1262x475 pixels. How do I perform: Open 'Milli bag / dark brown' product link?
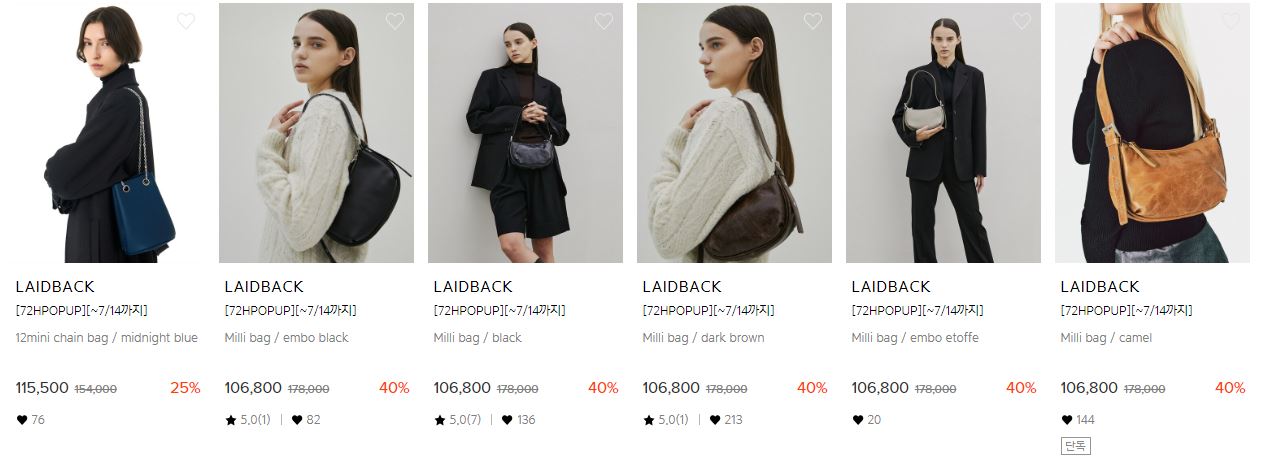click(x=703, y=338)
